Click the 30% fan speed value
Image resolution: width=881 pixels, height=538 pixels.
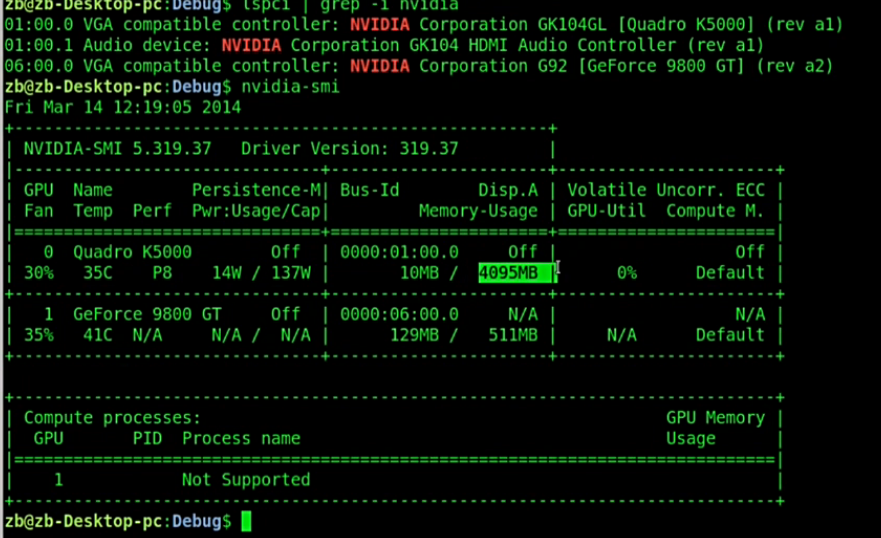[39, 273]
